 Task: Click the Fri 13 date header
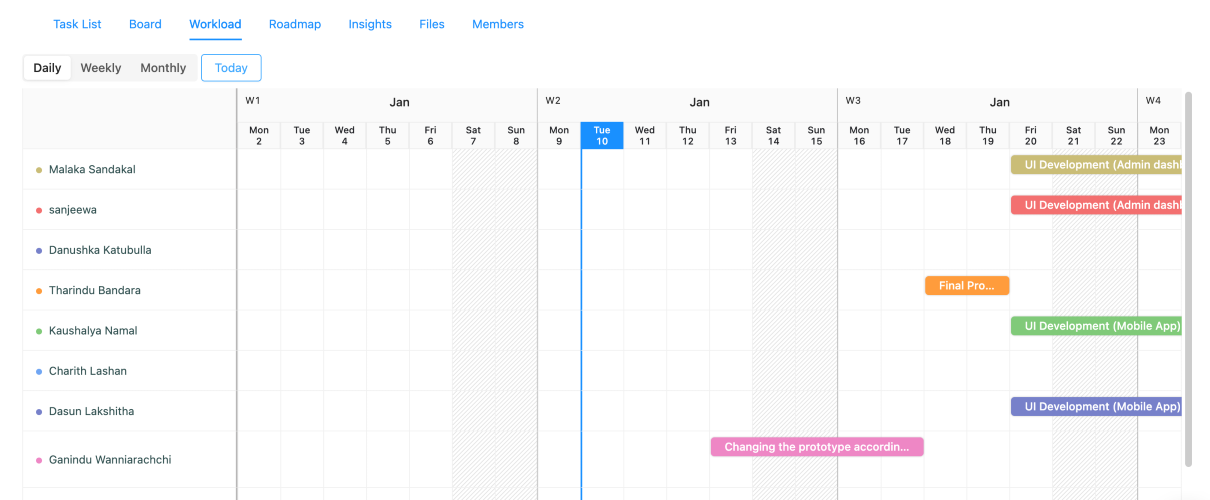pyautogui.click(x=731, y=136)
